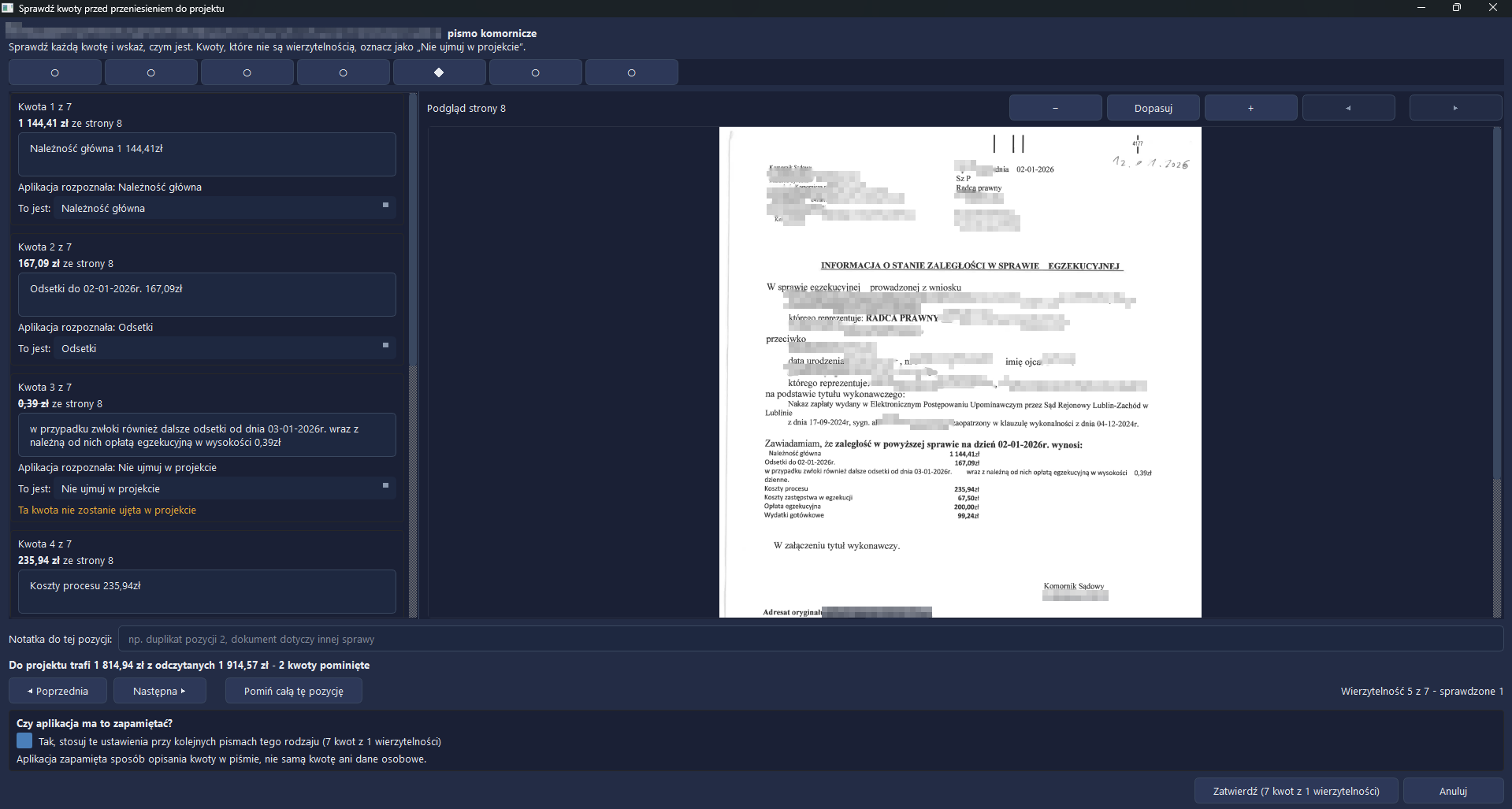Click 'Aplikacja rozpoznała: Odsetki' text
Image resolution: width=1512 pixels, height=809 pixels.
(86, 327)
